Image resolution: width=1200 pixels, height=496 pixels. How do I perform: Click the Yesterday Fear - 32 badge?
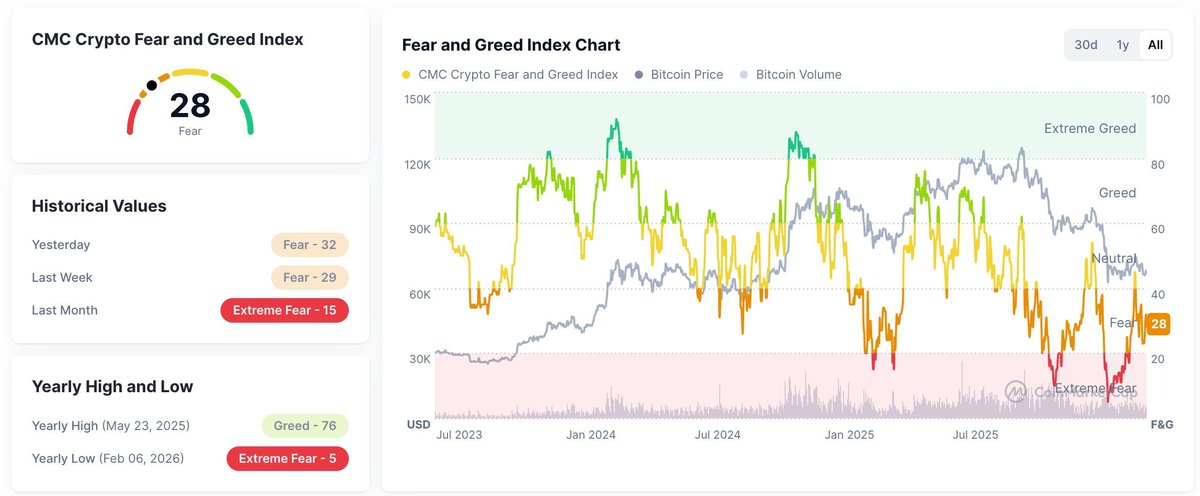(x=309, y=245)
